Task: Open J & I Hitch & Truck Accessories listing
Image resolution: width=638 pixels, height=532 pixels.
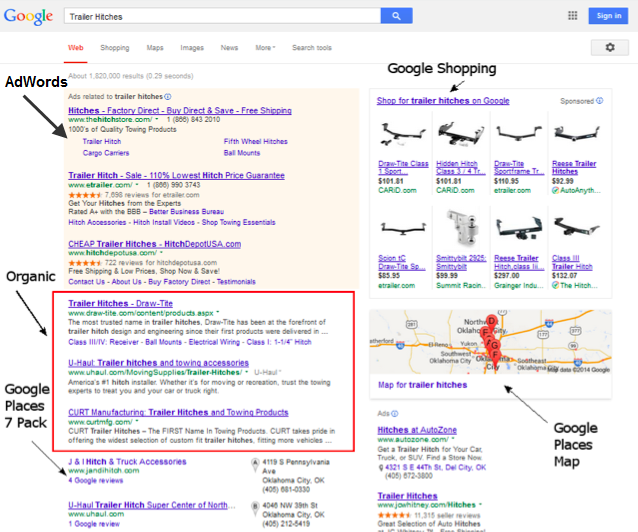Action: click(x=127, y=462)
